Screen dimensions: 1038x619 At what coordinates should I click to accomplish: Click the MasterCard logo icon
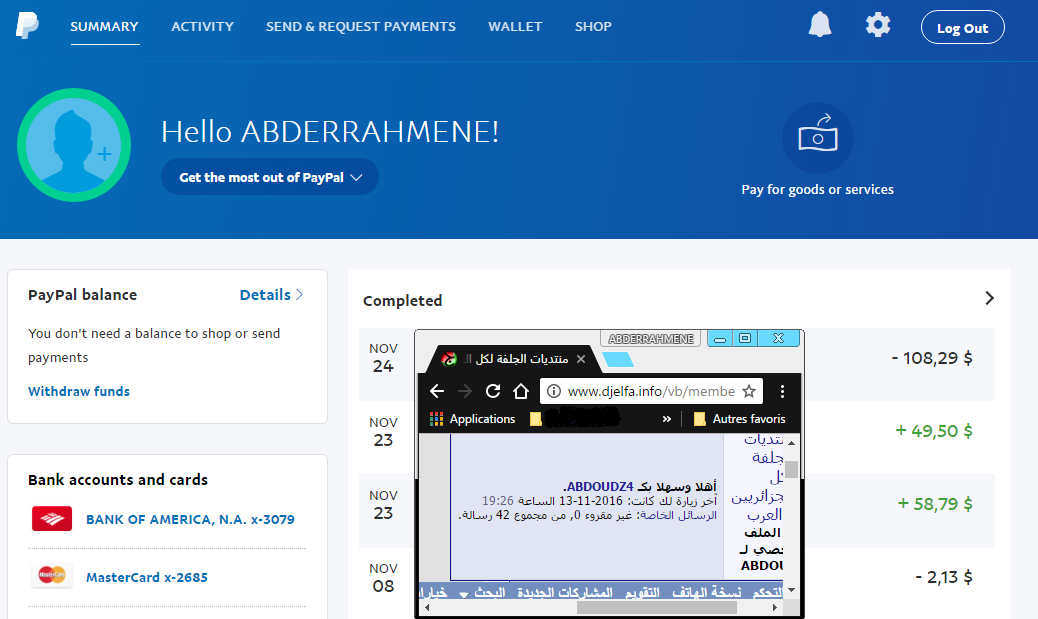[x=52, y=575]
